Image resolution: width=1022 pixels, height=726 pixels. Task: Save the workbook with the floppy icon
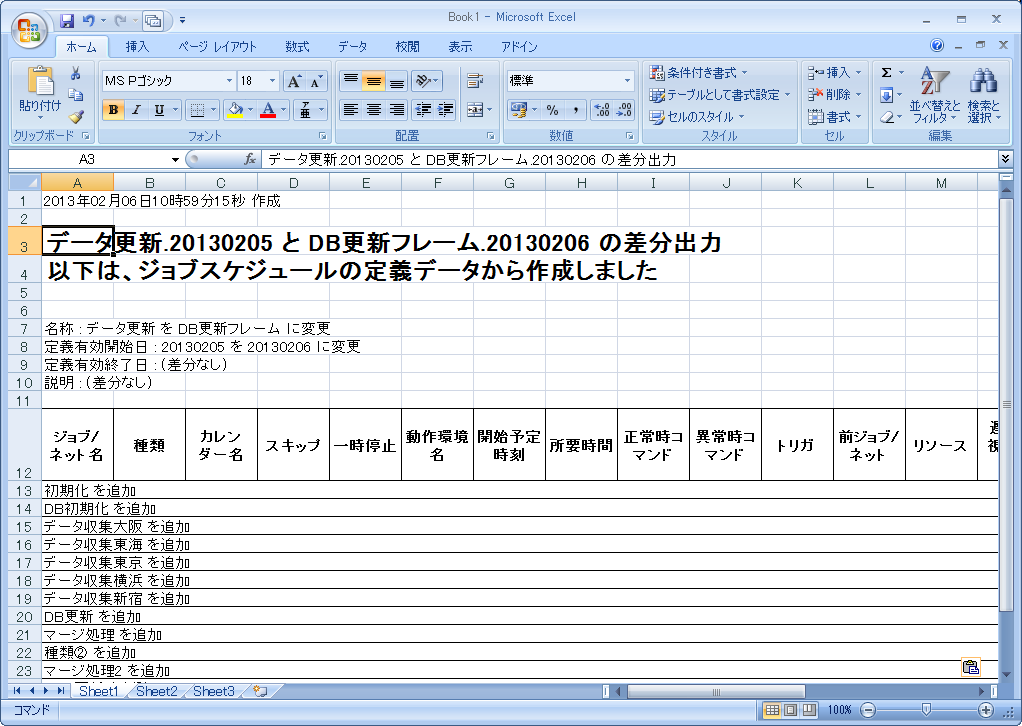66,21
